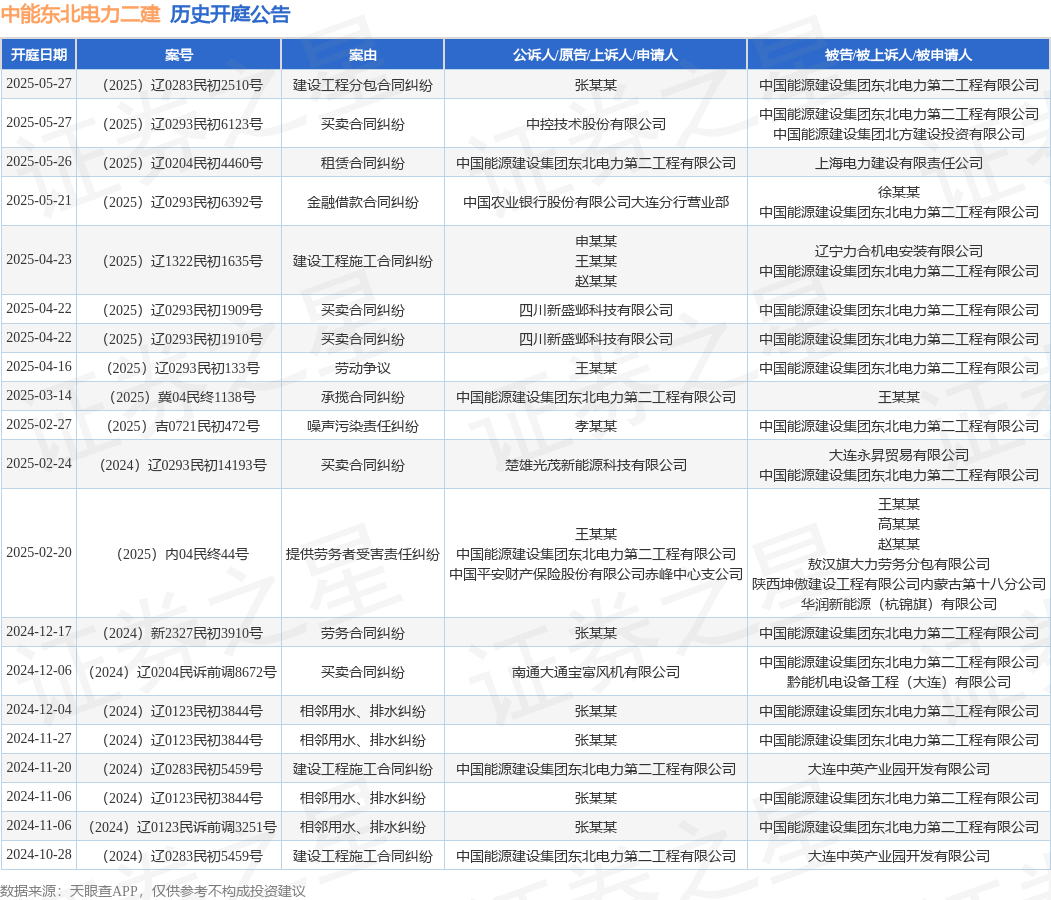
Task: Click the cause 提供劳务者受害责任纠纷
Action: pyautogui.click(x=363, y=554)
